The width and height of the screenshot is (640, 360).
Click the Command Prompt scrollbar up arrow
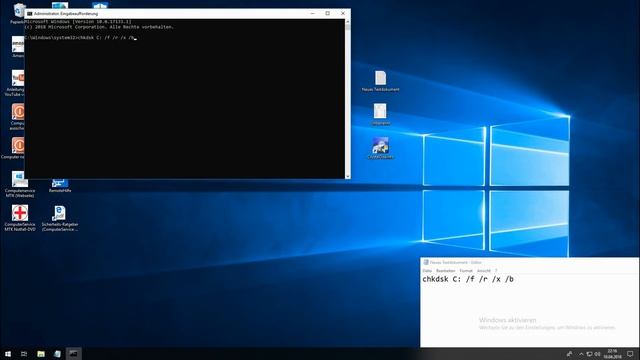347,22
